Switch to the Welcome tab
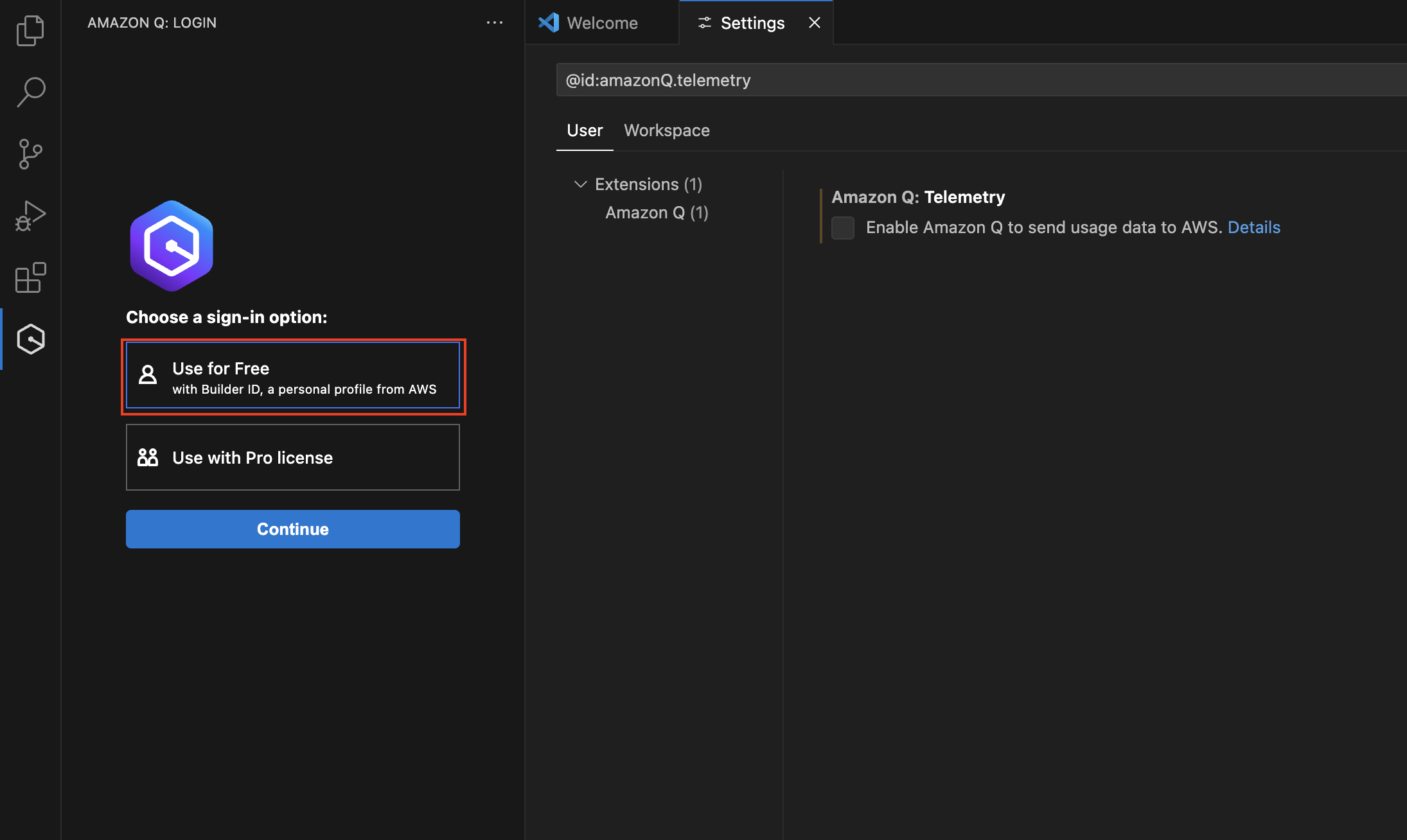The height and width of the screenshot is (840, 1407). coord(602,22)
